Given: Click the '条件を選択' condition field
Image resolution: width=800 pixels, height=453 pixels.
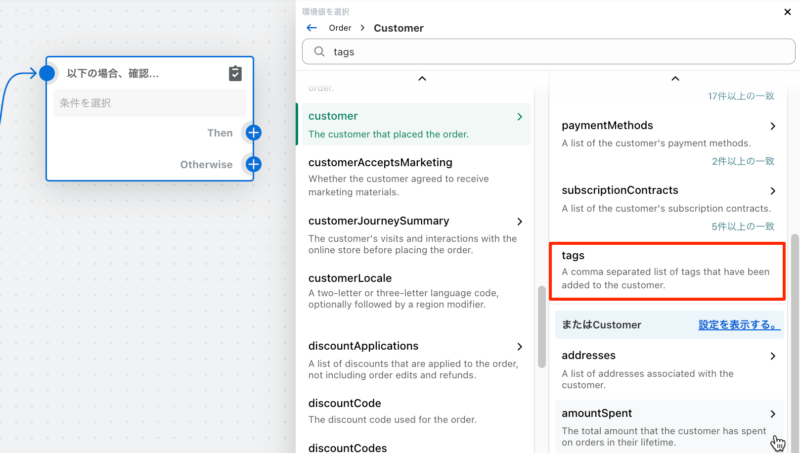Looking at the screenshot, I should tap(149, 103).
